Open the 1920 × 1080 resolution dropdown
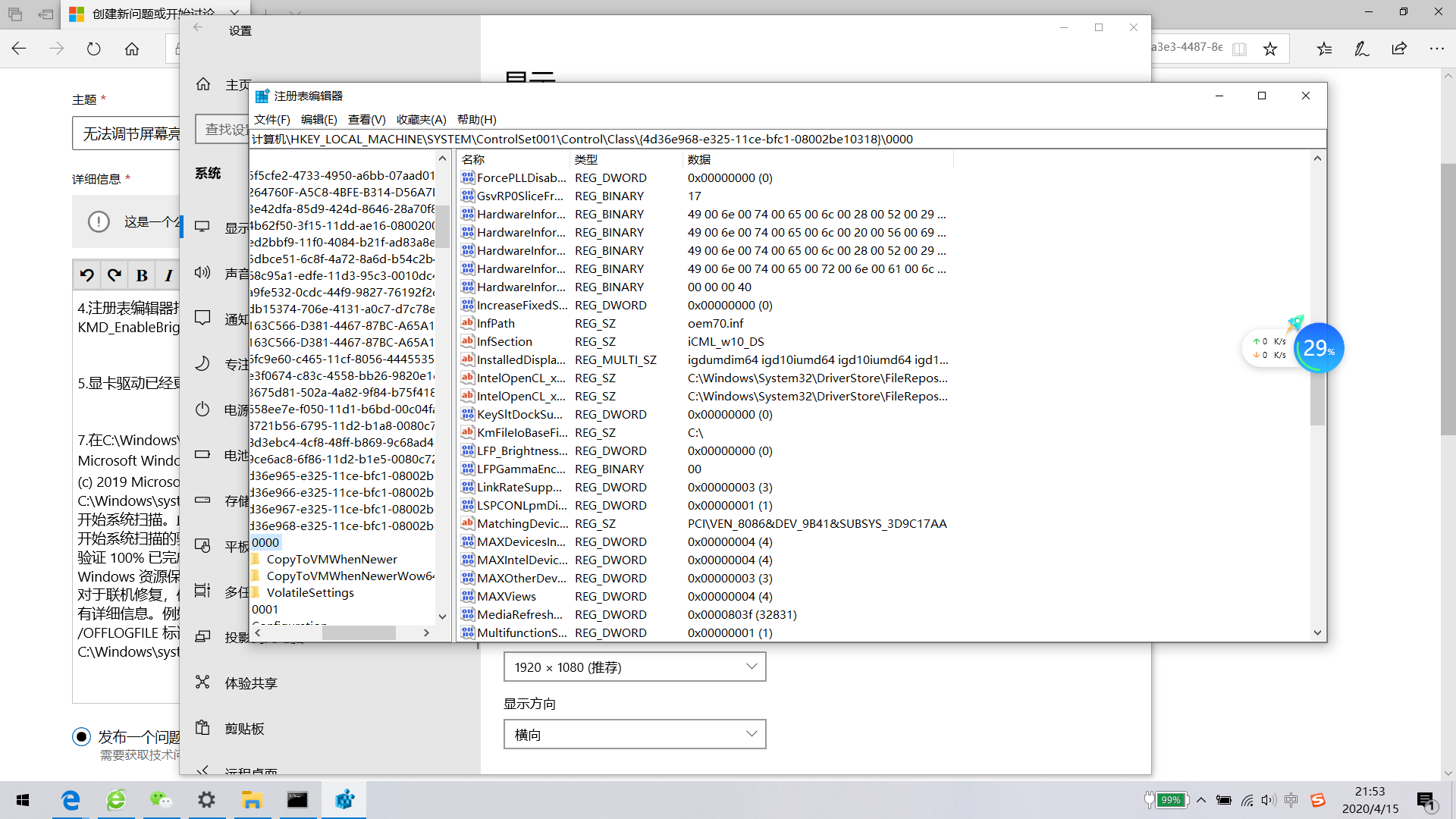 (635, 667)
